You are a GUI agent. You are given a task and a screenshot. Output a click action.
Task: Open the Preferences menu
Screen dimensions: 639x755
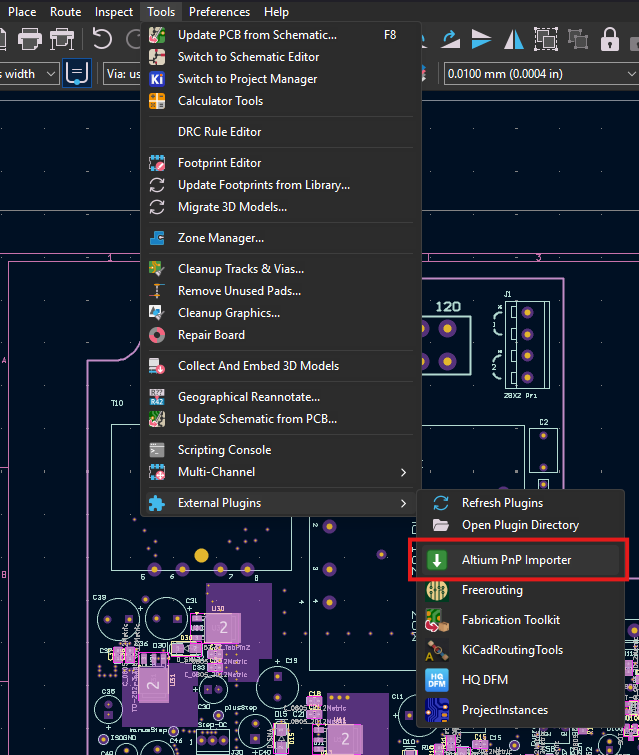click(219, 12)
